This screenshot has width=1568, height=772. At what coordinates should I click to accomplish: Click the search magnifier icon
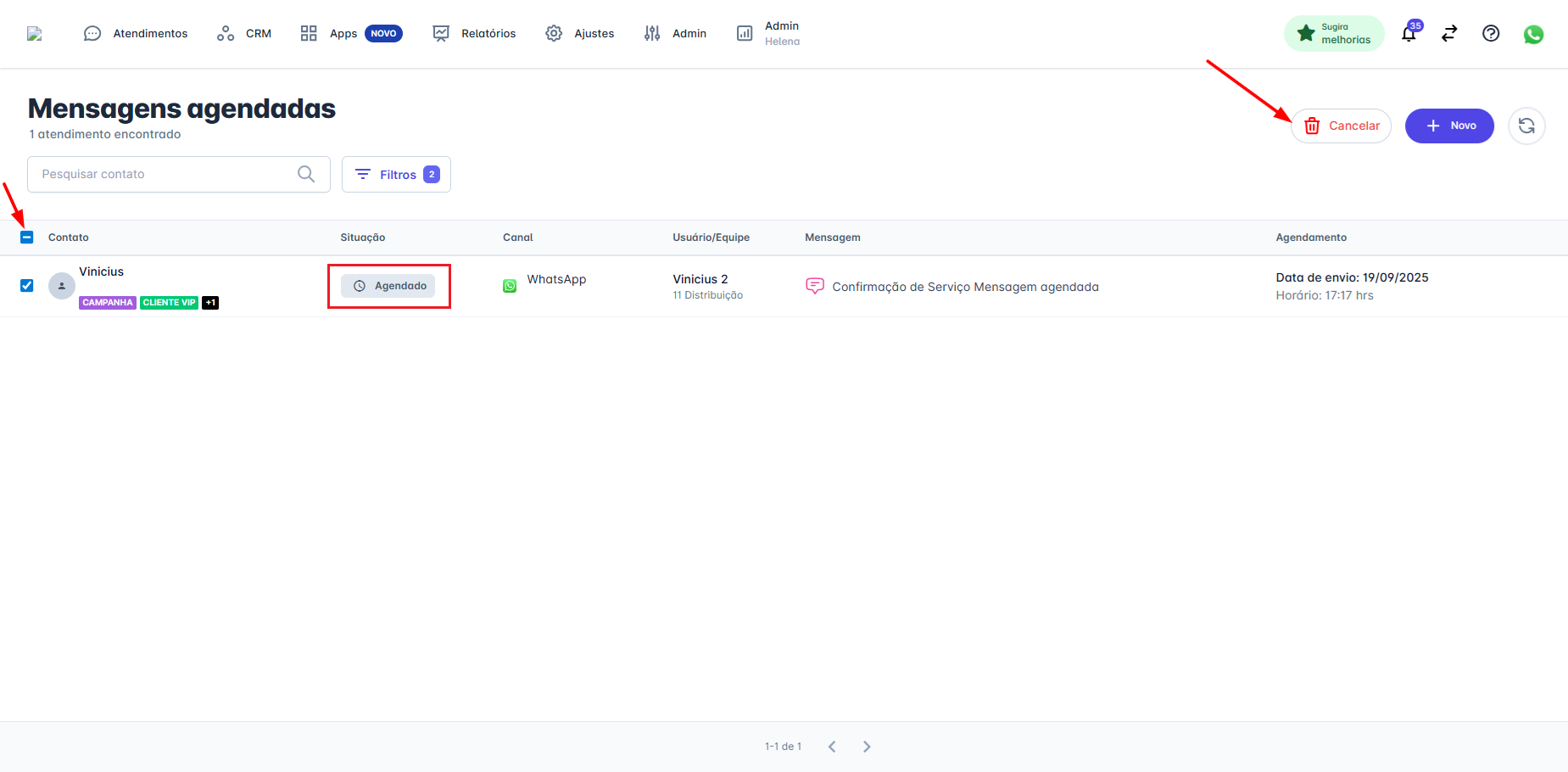(x=306, y=174)
